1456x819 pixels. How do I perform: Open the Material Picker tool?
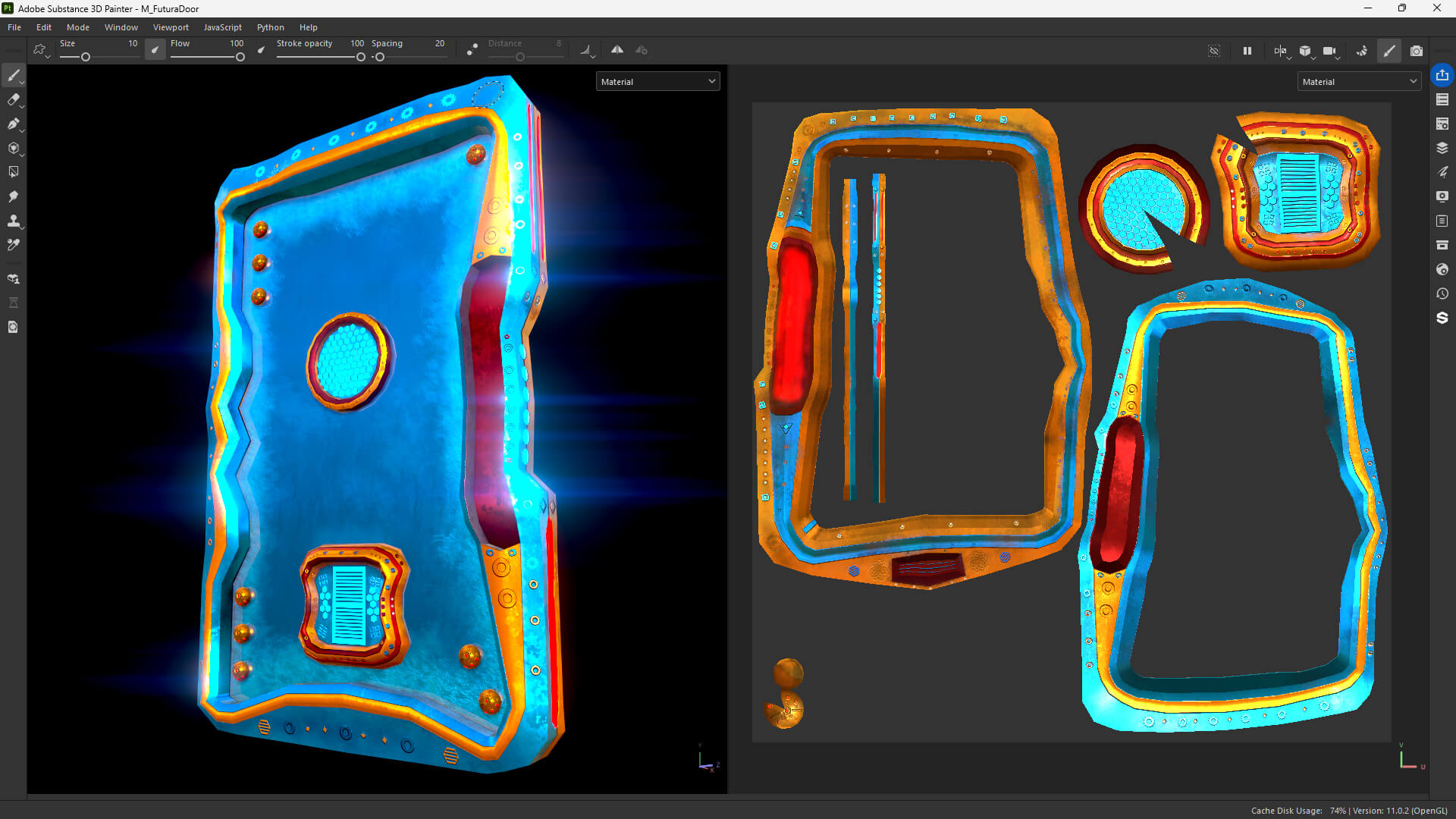coord(14,244)
